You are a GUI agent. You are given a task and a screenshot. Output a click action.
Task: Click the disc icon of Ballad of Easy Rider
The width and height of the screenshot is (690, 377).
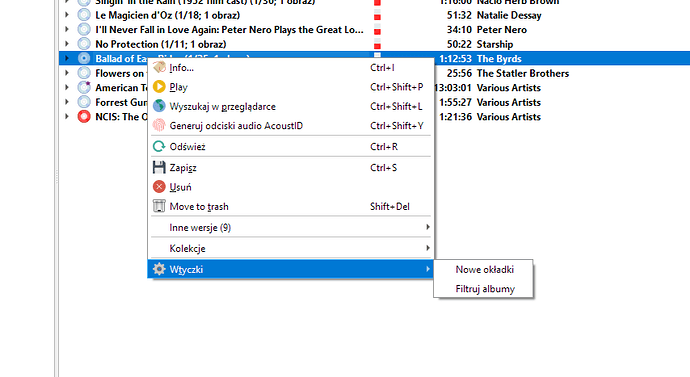(84, 59)
